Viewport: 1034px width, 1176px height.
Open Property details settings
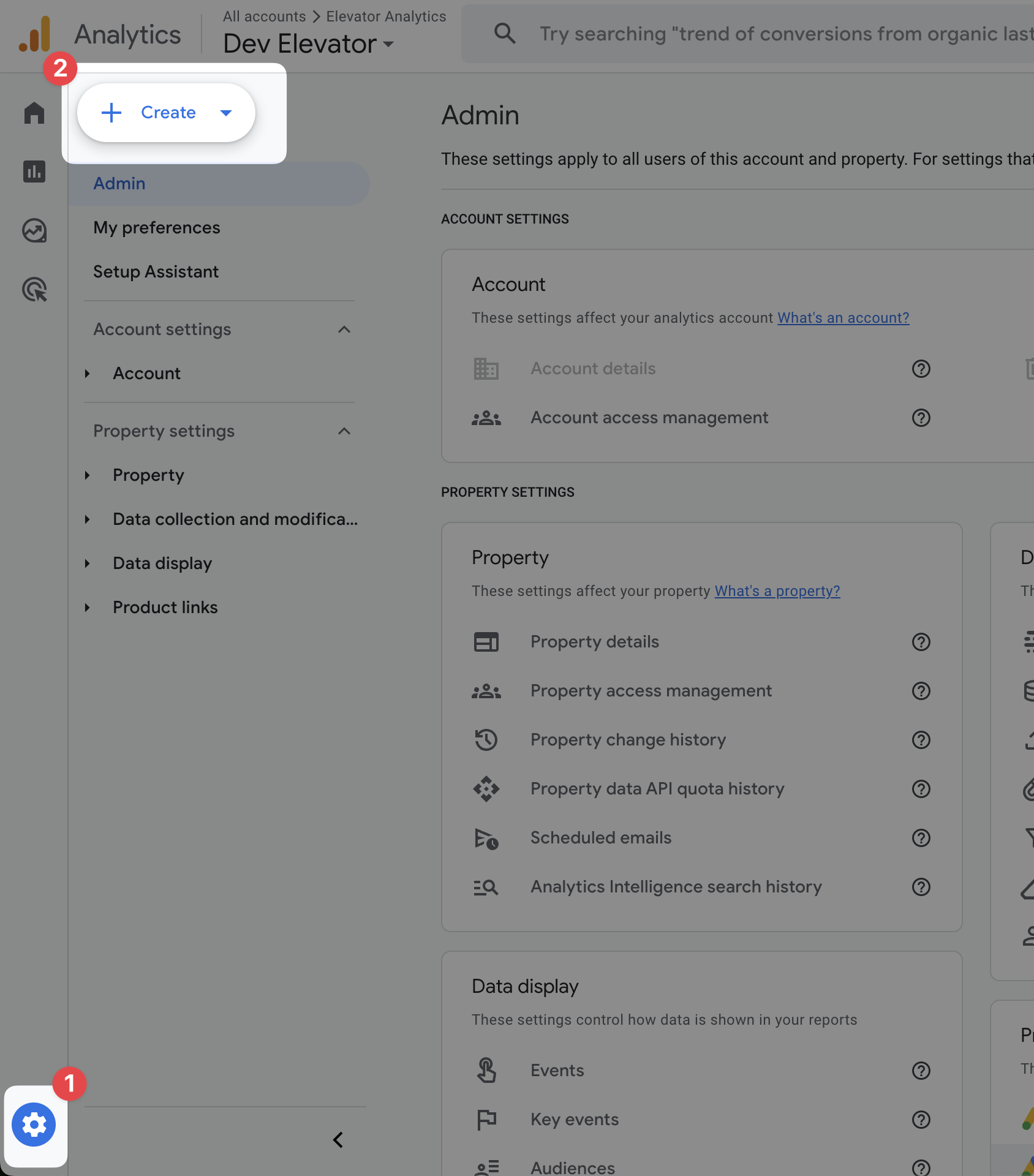[595, 642]
